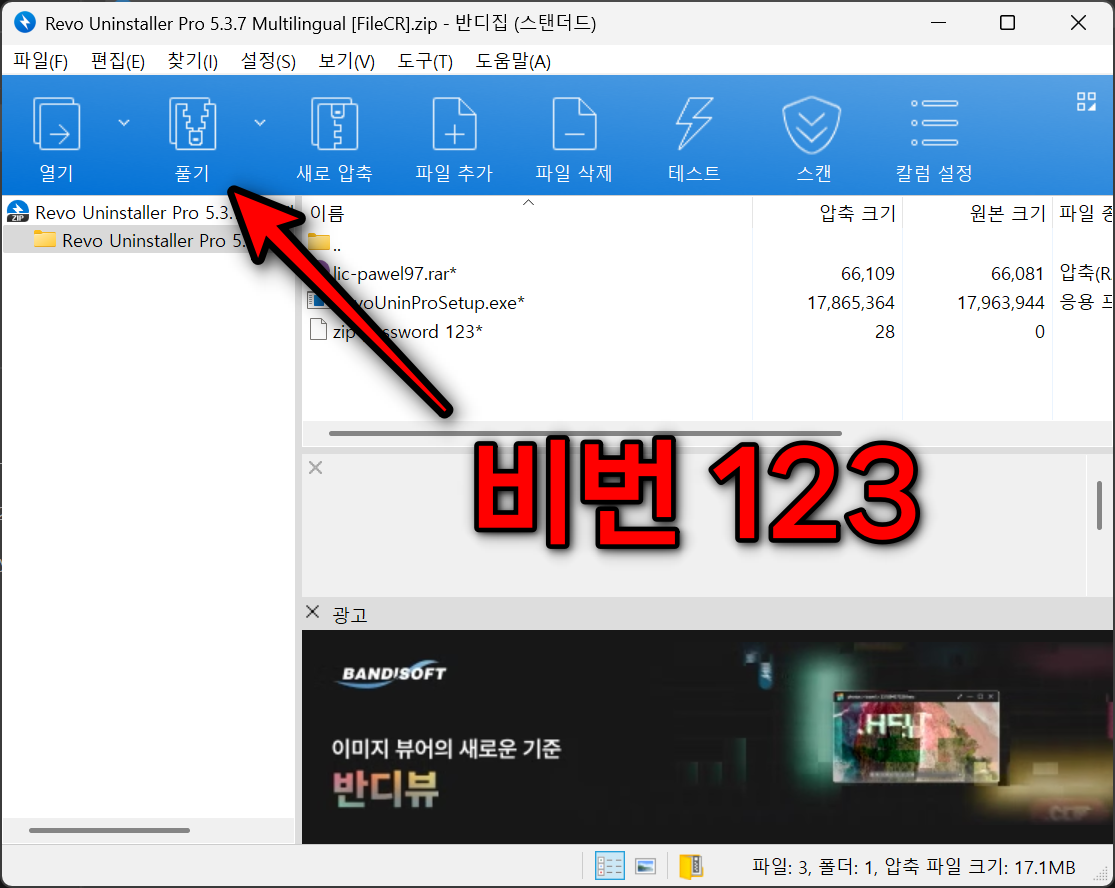Minimize the Bandizip window

939,23
